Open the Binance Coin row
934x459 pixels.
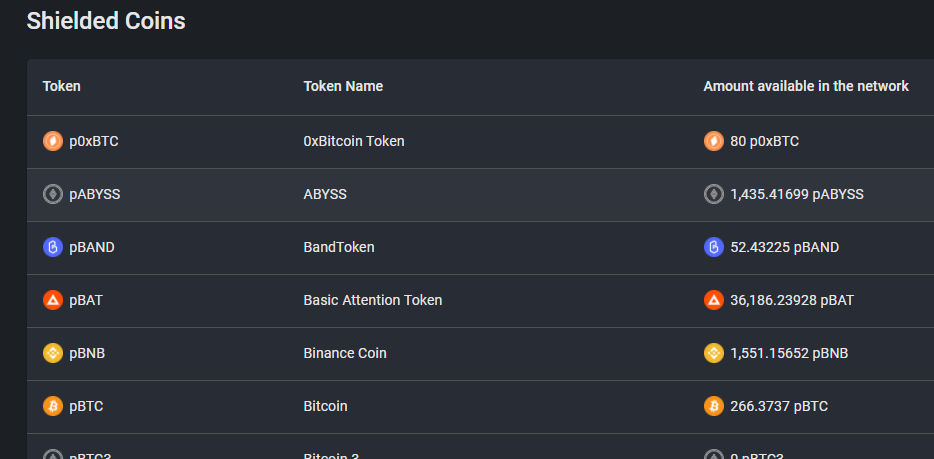click(x=480, y=354)
